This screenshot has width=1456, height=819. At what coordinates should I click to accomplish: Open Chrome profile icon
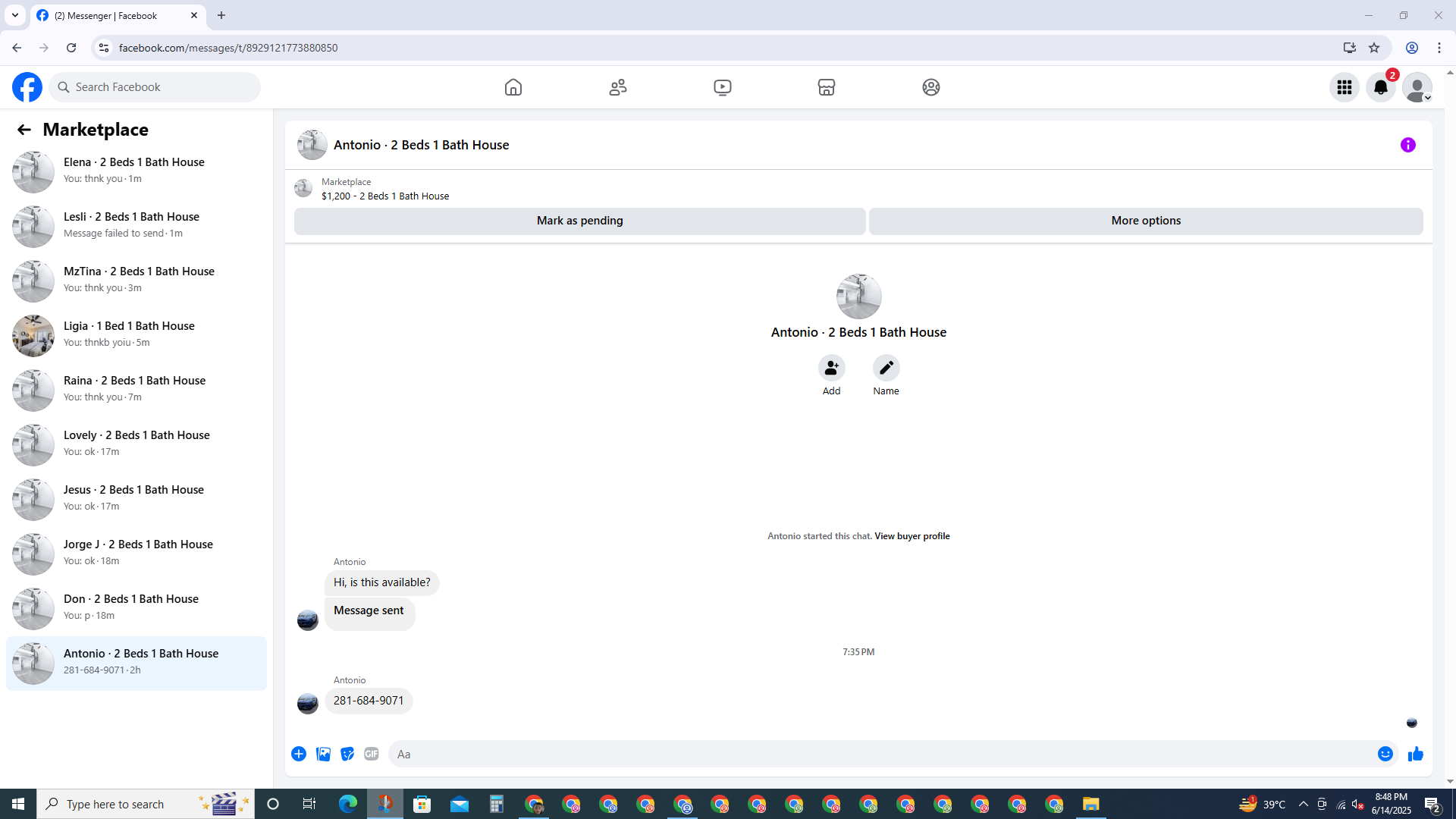(1412, 48)
